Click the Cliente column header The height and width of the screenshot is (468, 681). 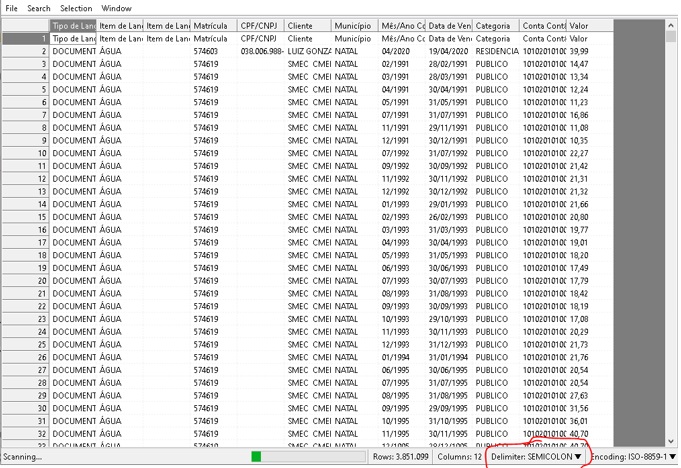click(x=308, y=25)
